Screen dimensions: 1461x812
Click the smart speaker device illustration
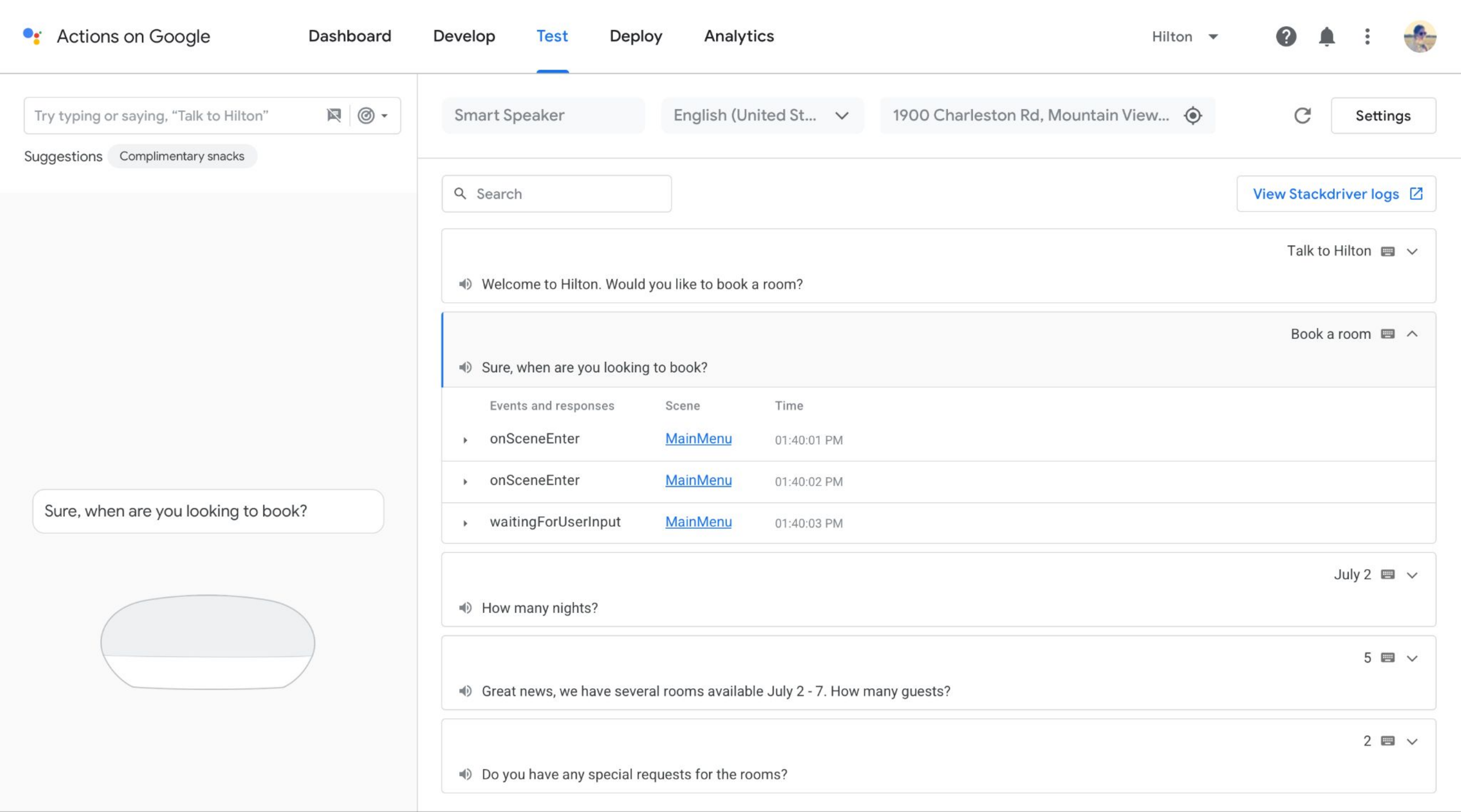208,641
